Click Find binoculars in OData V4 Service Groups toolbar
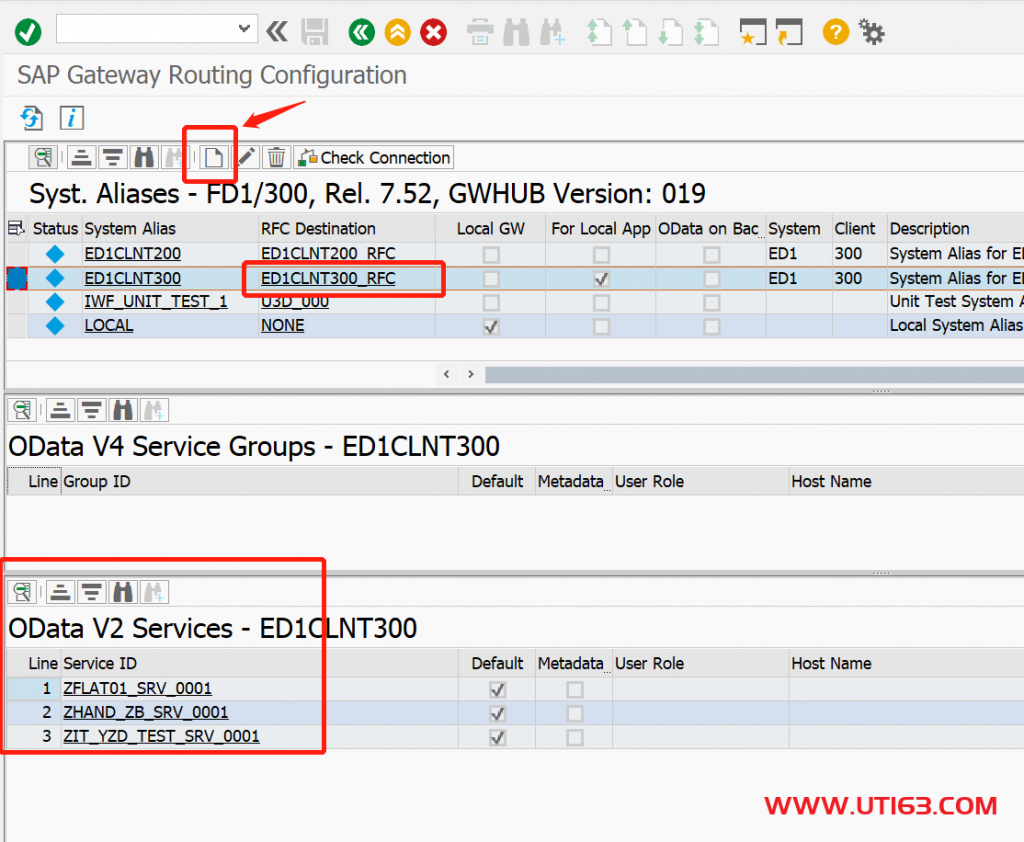This screenshot has width=1024, height=842. tap(123, 410)
